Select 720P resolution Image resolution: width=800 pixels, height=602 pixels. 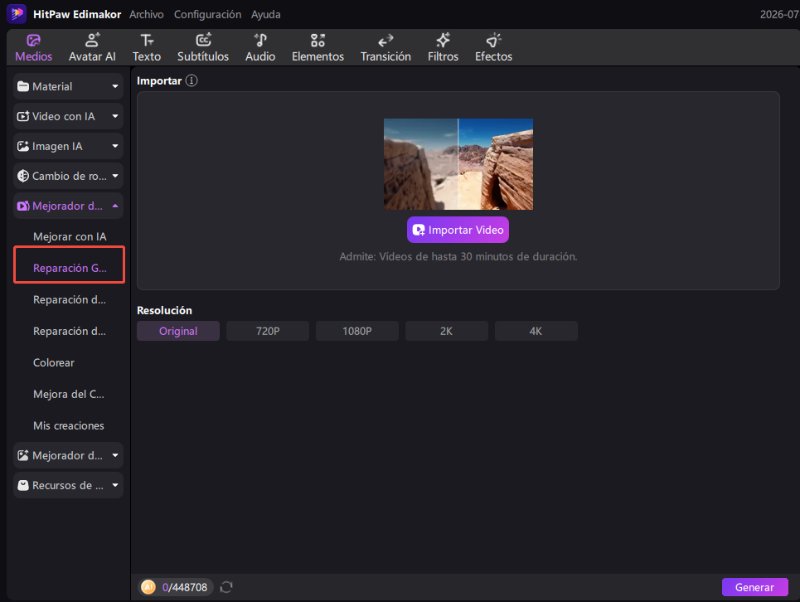point(268,331)
